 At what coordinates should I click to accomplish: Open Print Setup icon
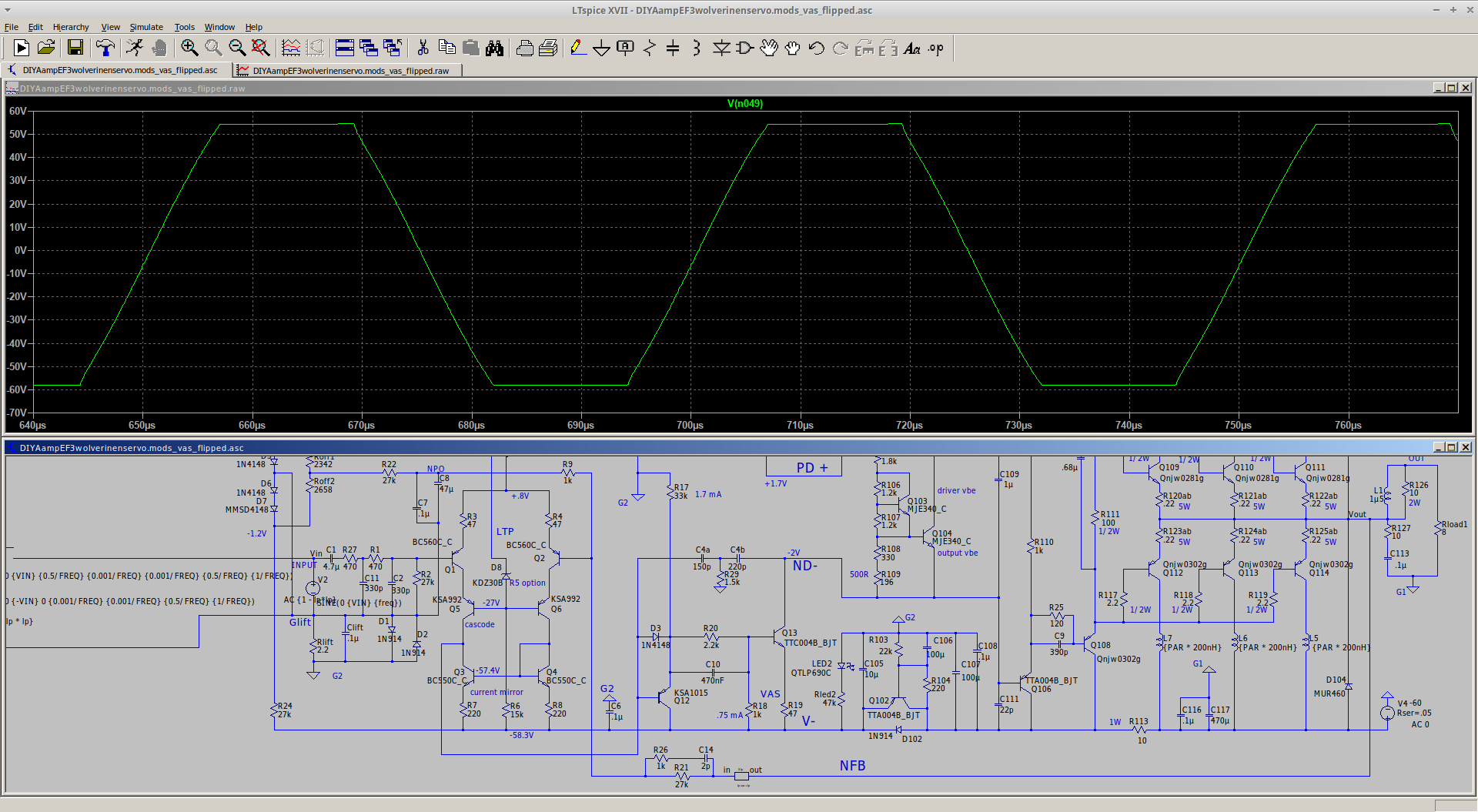548,48
